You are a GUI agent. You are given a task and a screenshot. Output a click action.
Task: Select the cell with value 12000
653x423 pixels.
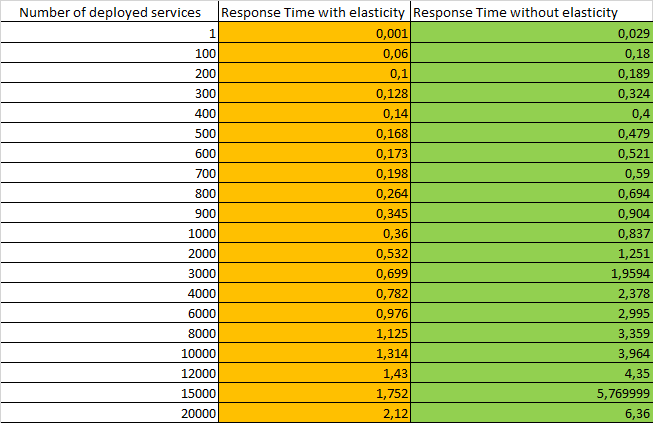110,372
